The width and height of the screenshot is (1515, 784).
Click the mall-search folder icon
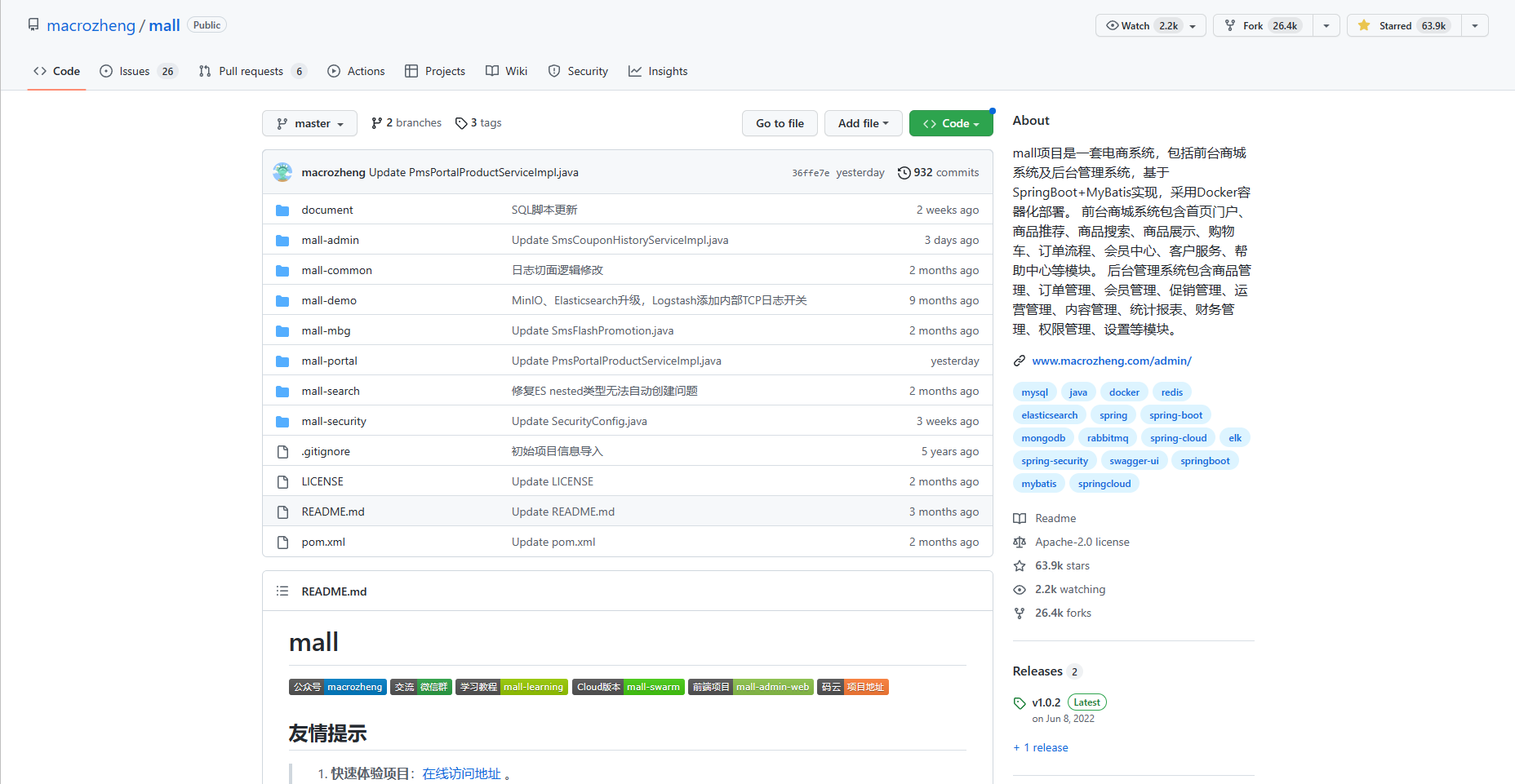click(282, 391)
